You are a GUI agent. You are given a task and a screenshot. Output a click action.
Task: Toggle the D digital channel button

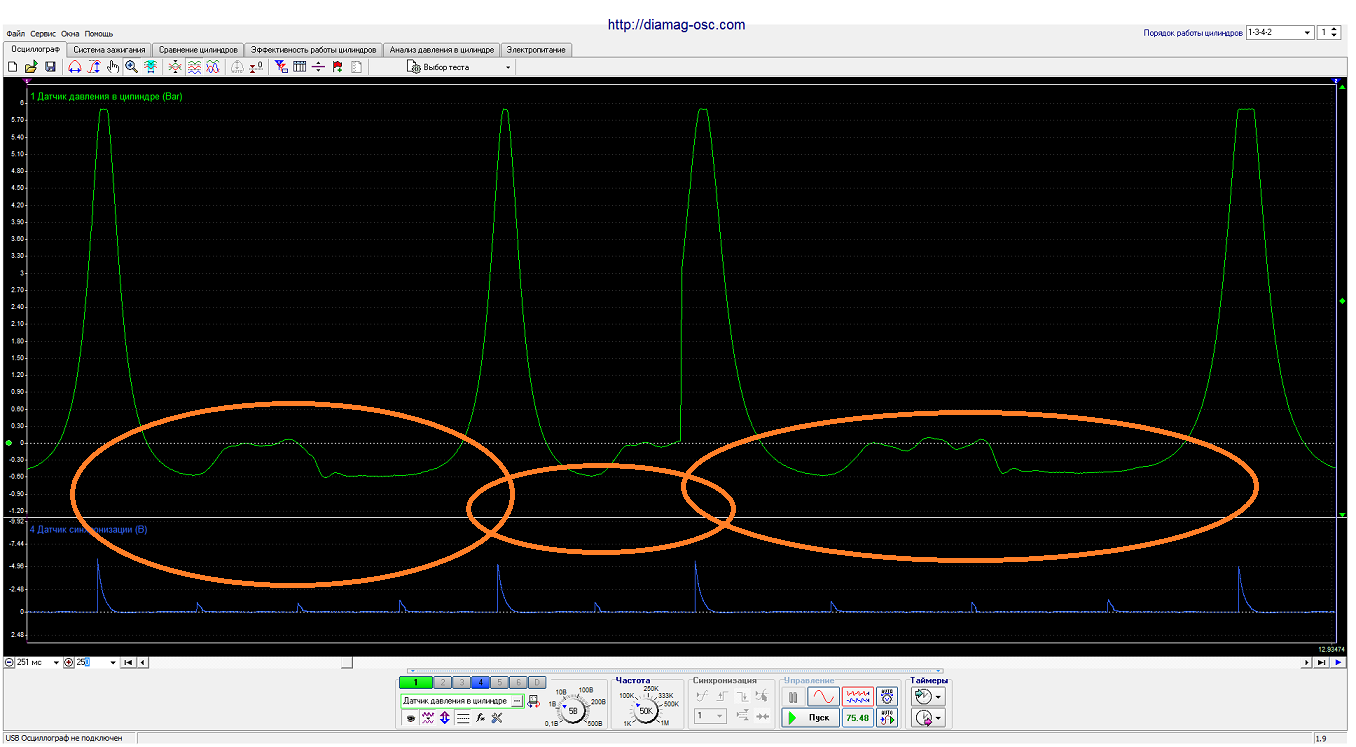[537, 683]
